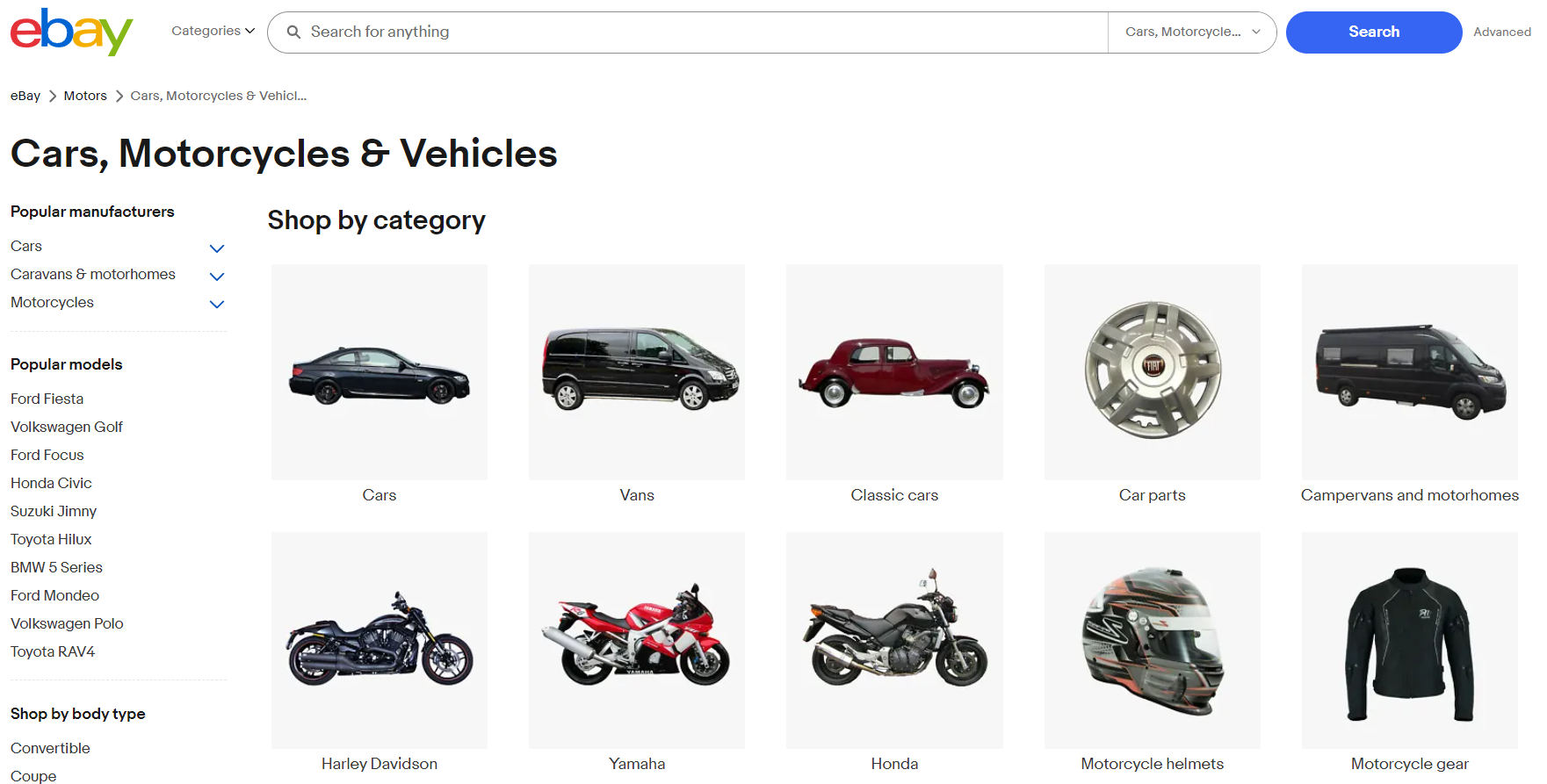
Task: Open the Ford Fiesta popular model link
Action: point(47,399)
